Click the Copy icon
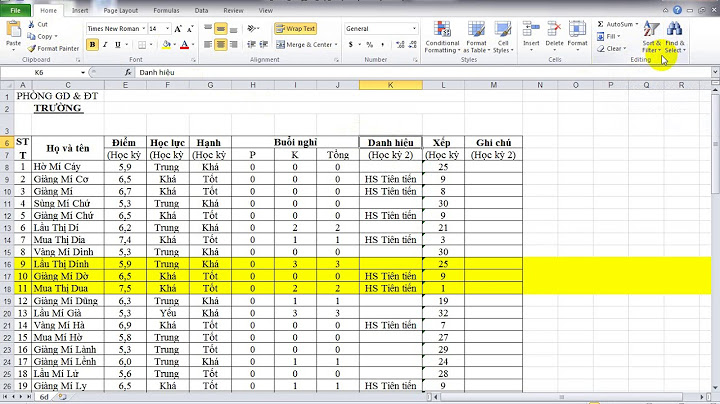Viewport: 720px width, 404px height. coord(31,36)
